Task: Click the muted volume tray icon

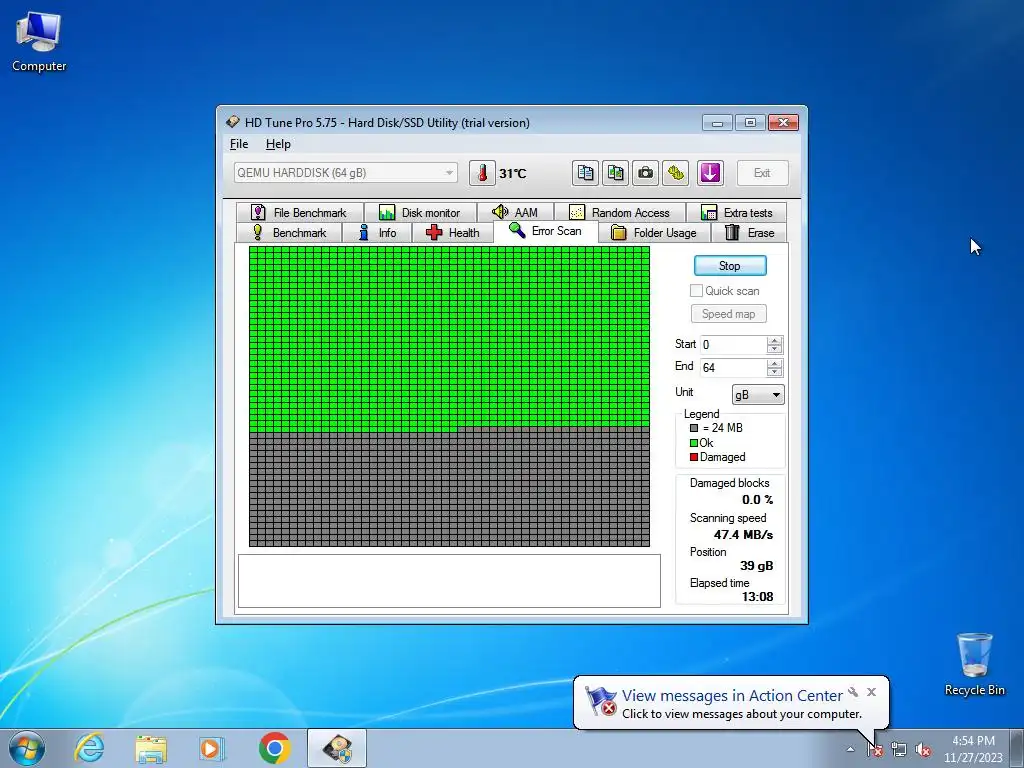Action: click(922, 750)
